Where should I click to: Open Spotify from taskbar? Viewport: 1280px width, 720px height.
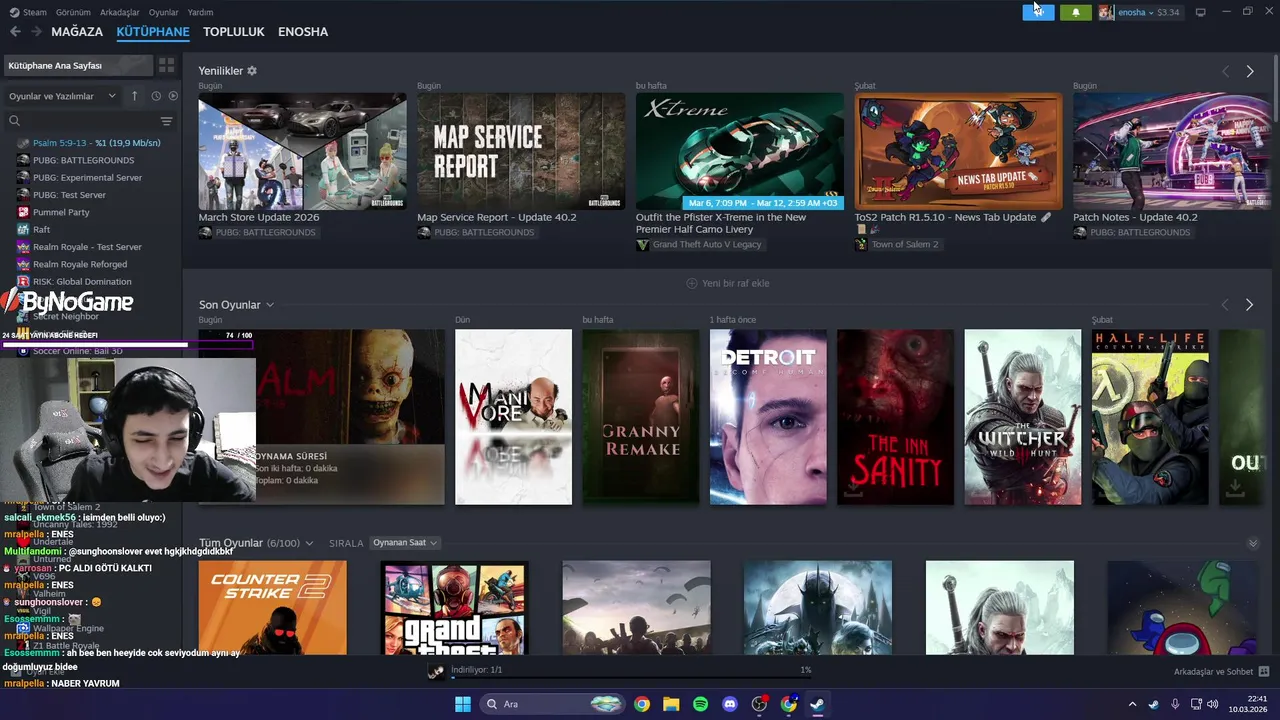coord(700,704)
